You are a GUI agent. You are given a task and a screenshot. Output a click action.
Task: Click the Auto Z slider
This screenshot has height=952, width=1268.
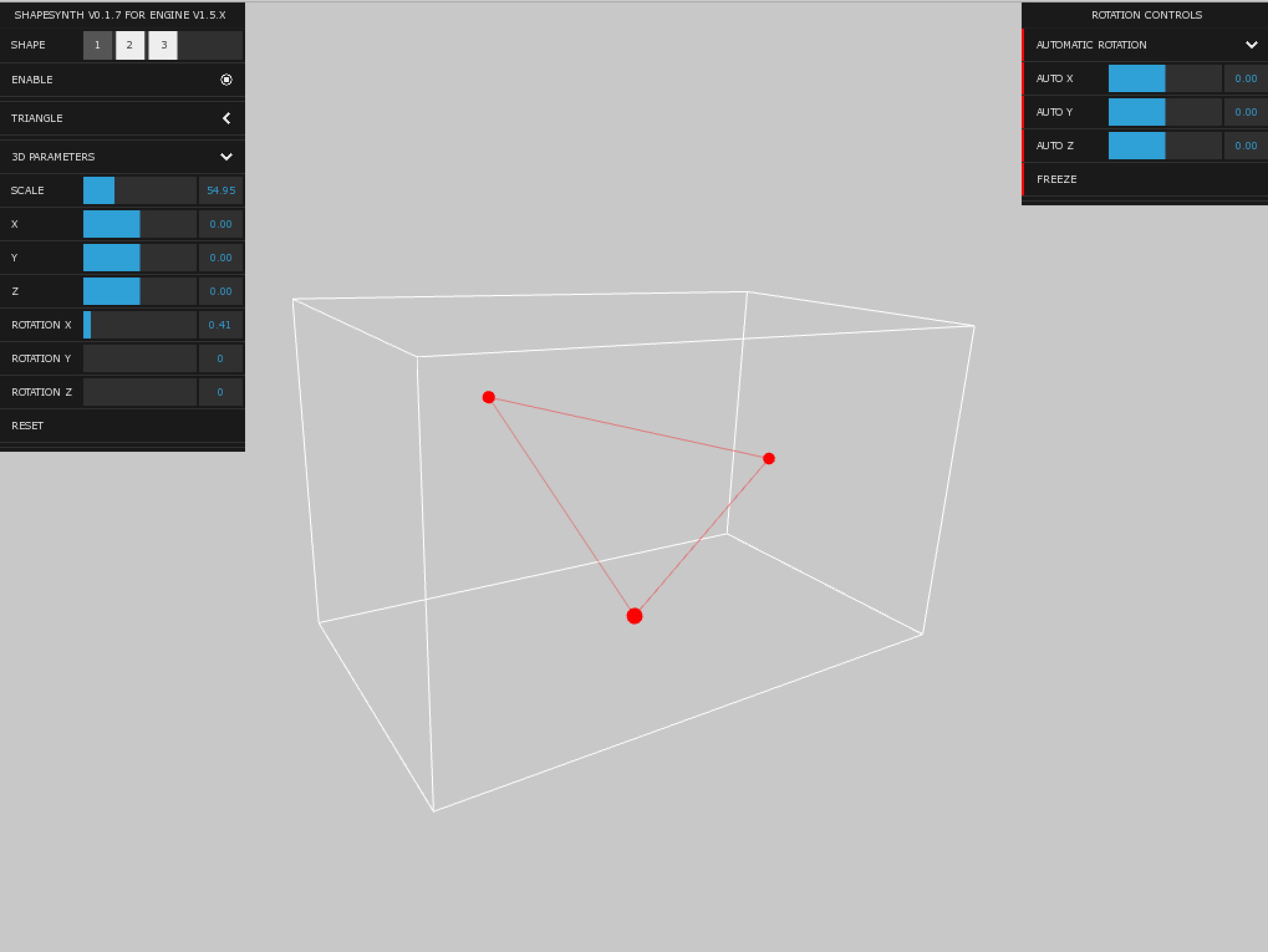1165,146
